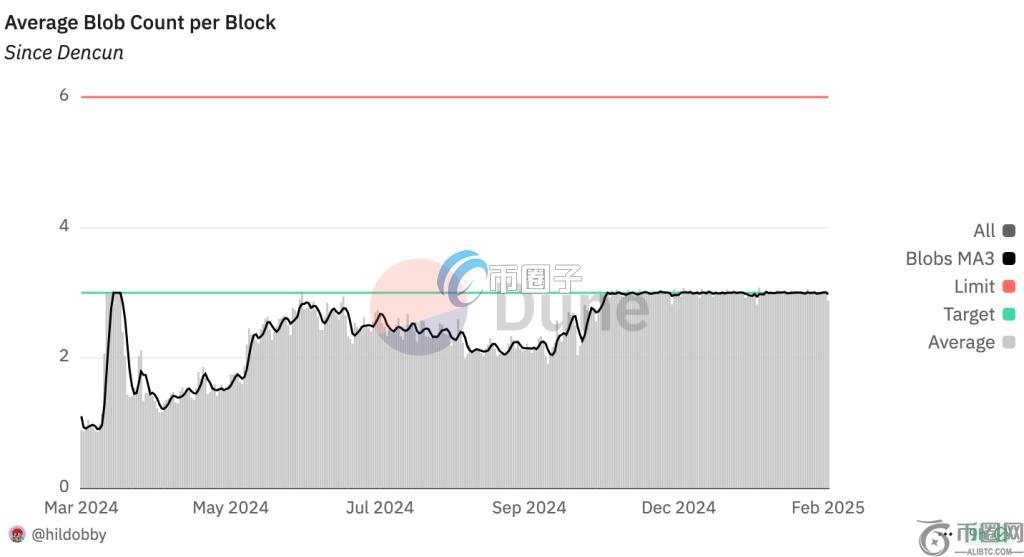Click the Feb 2025 x-axis label
This screenshot has height=557, width=1024.
(827, 508)
